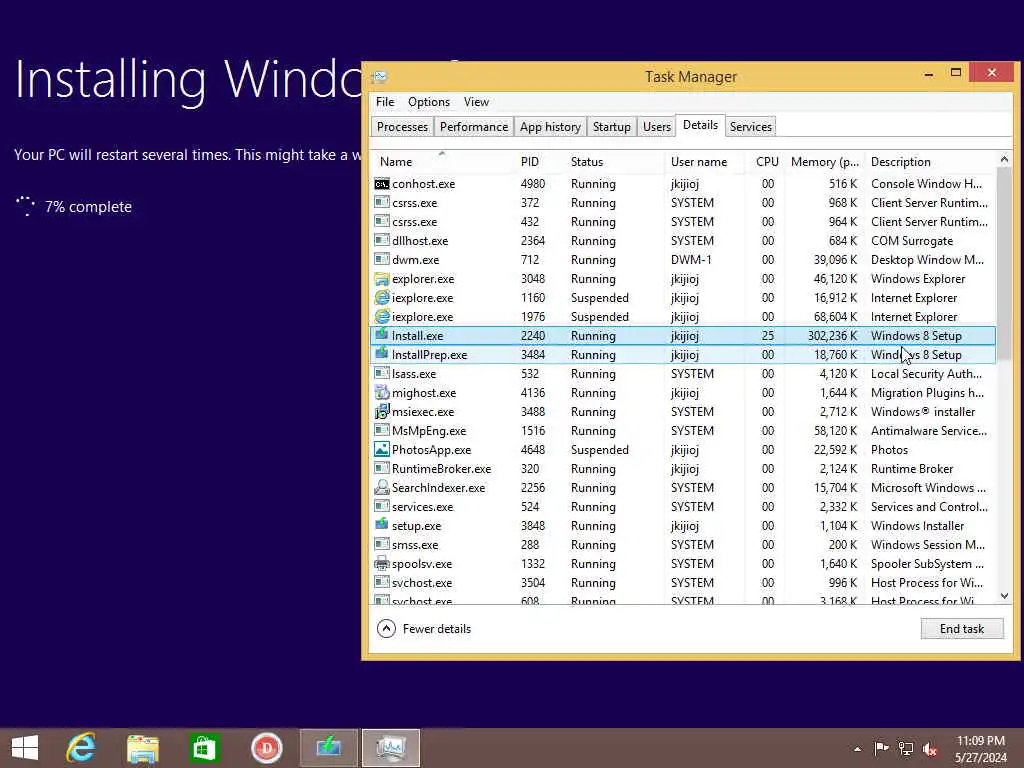Select svchost.exe with PID 3504

[x=683, y=583]
